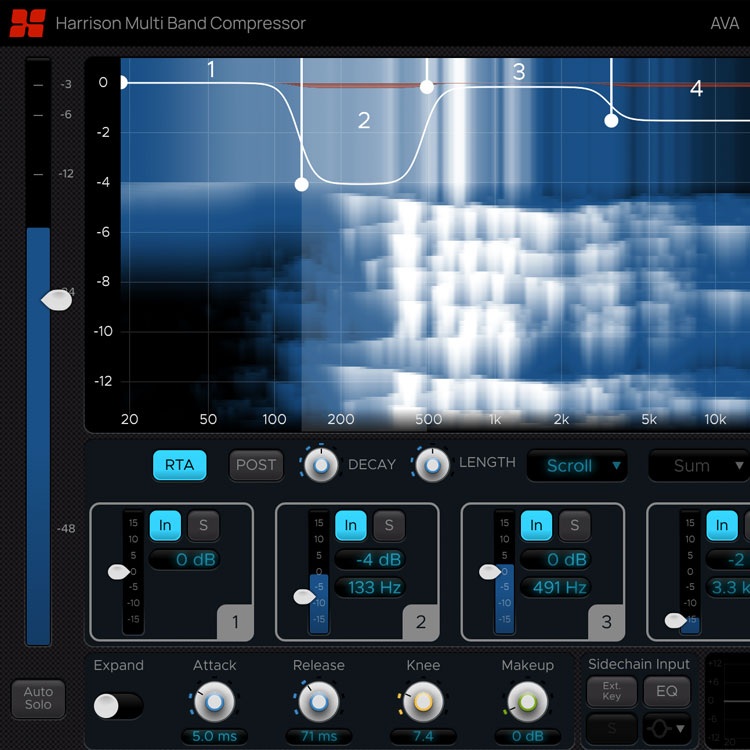
Task: Disable band 2 with its In button
Action: [x=350, y=525]
